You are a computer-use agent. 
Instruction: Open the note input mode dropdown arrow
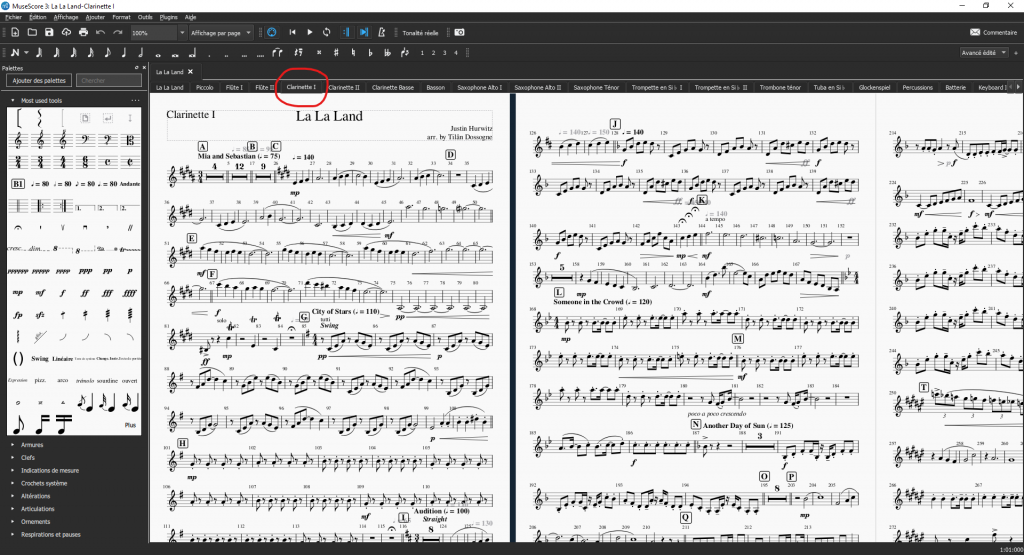pos(26,53)
